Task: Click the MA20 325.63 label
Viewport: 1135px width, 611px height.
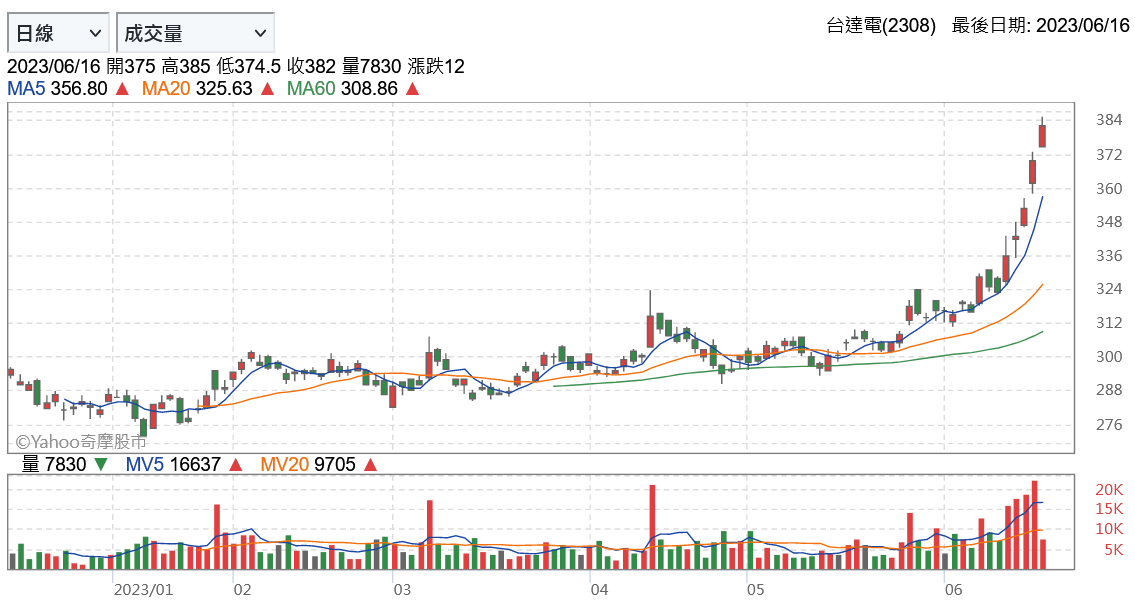Action: coord(197,89)
